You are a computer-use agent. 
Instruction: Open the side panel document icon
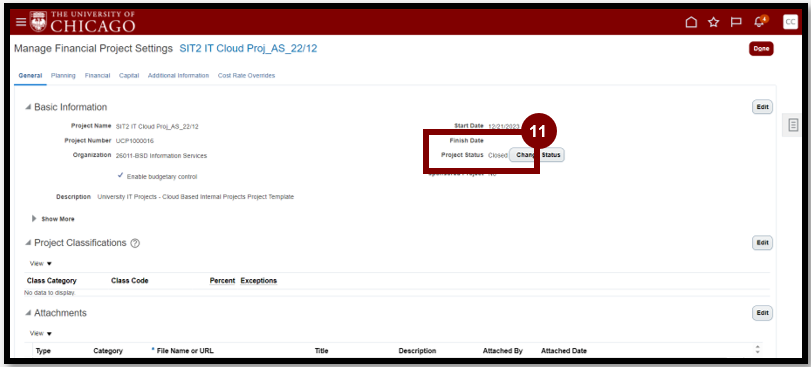point(793,125)
